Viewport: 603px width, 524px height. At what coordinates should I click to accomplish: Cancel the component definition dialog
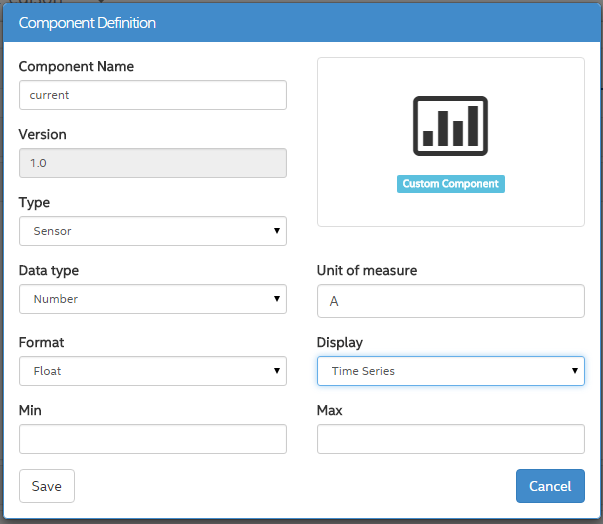pos(550,486)
